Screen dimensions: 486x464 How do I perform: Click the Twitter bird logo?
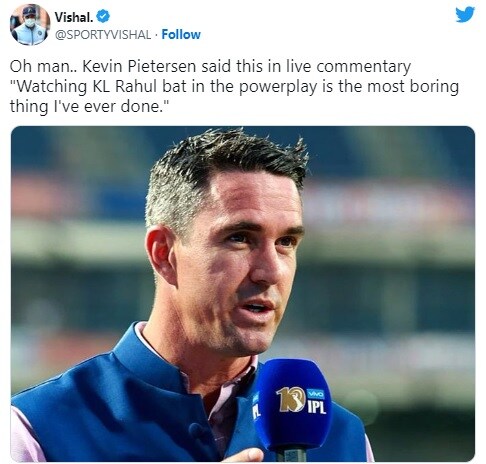click(x=465, y=15)
